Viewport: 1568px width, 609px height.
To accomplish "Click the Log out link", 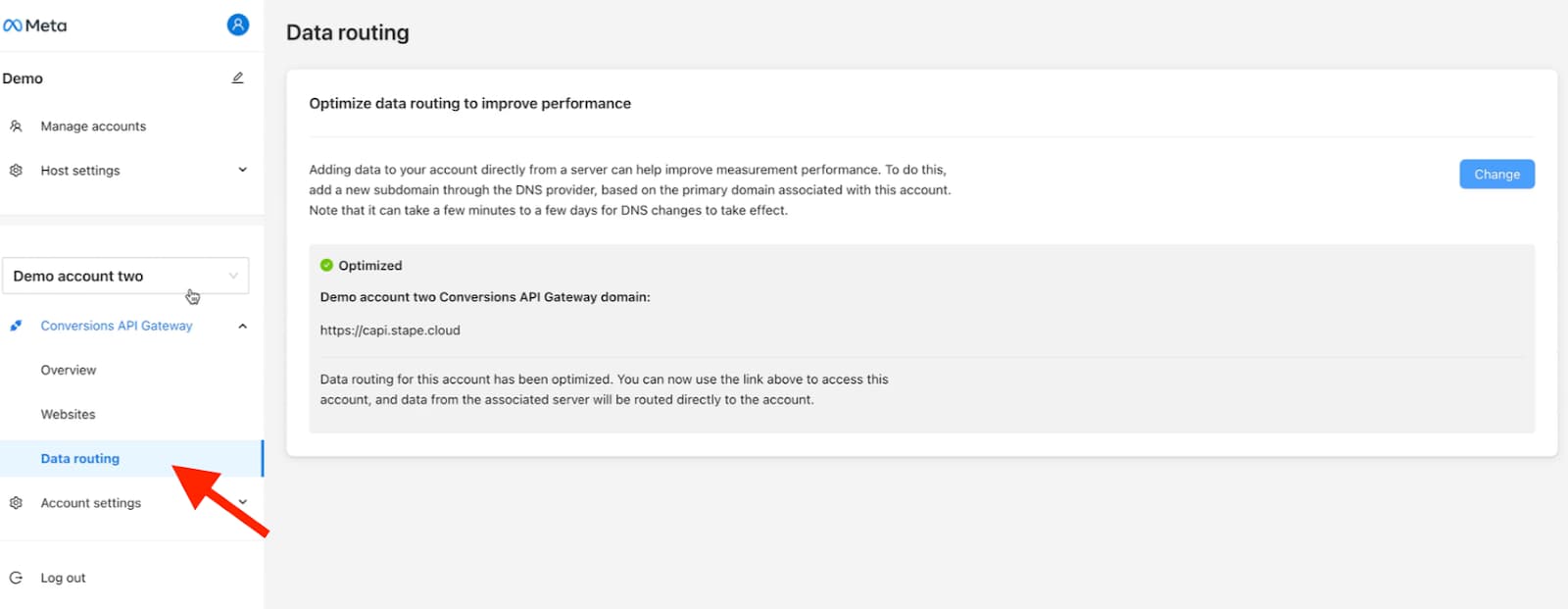I will [63, 578].
